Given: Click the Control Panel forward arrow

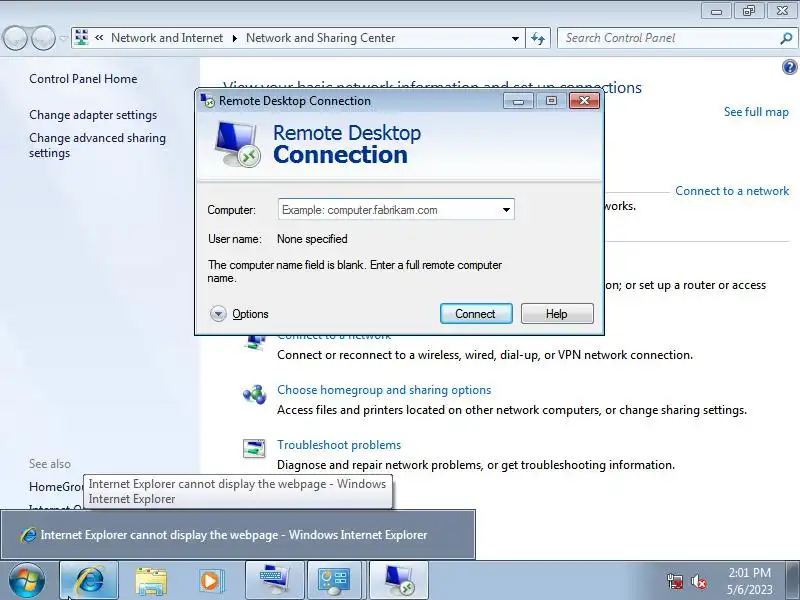Looking at the screenshot, I should 43,38.
